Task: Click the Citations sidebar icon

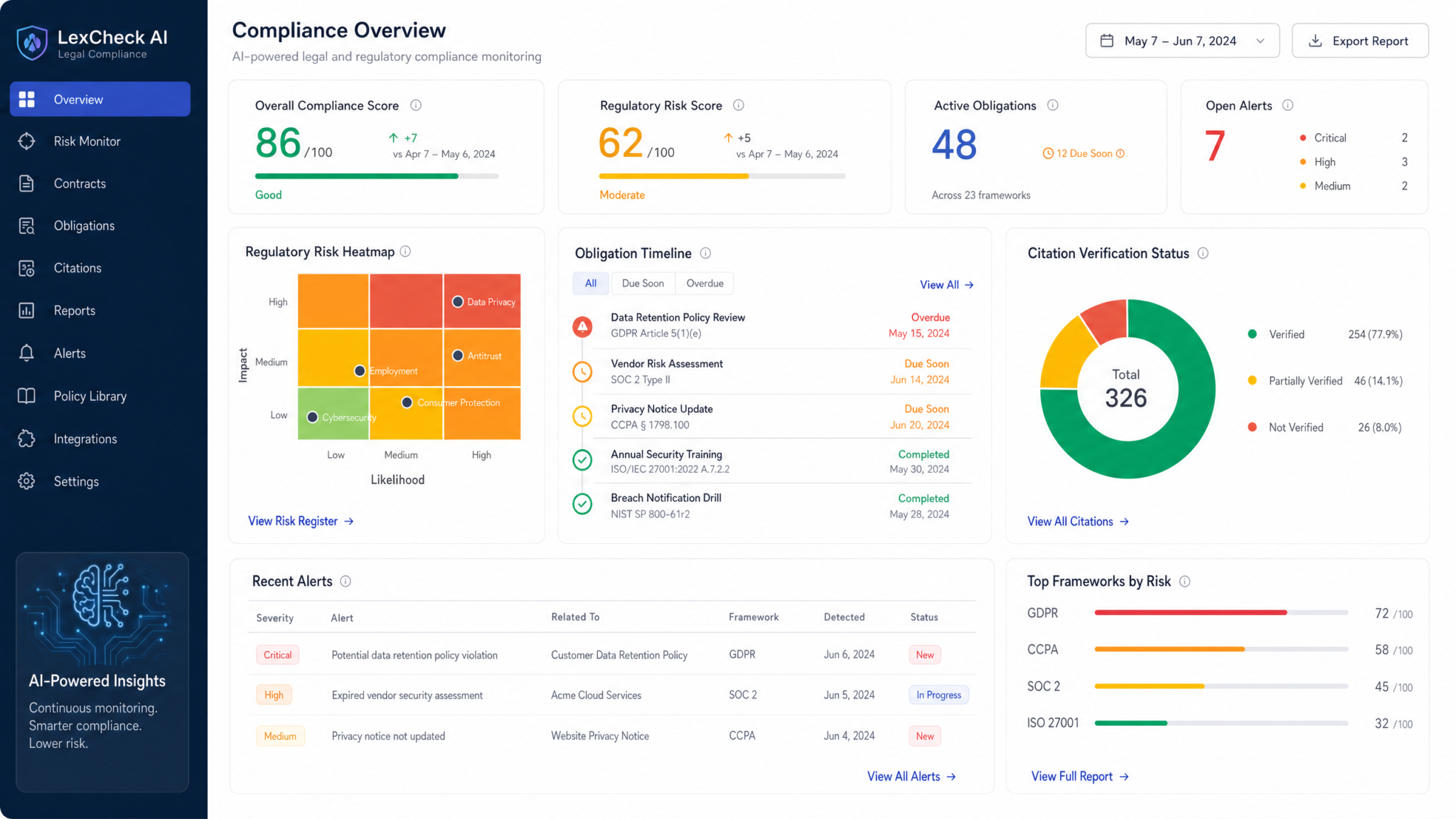Action: 27,268
